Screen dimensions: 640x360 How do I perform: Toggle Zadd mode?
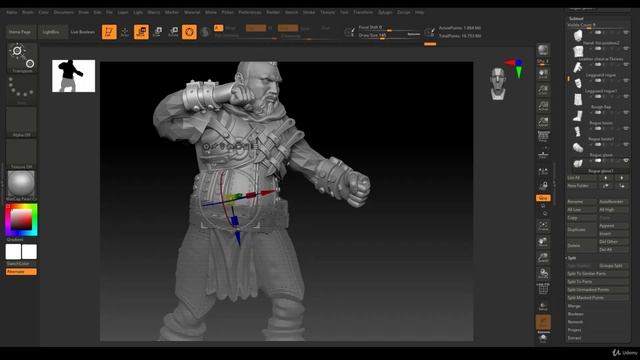[x=288, y=28]
